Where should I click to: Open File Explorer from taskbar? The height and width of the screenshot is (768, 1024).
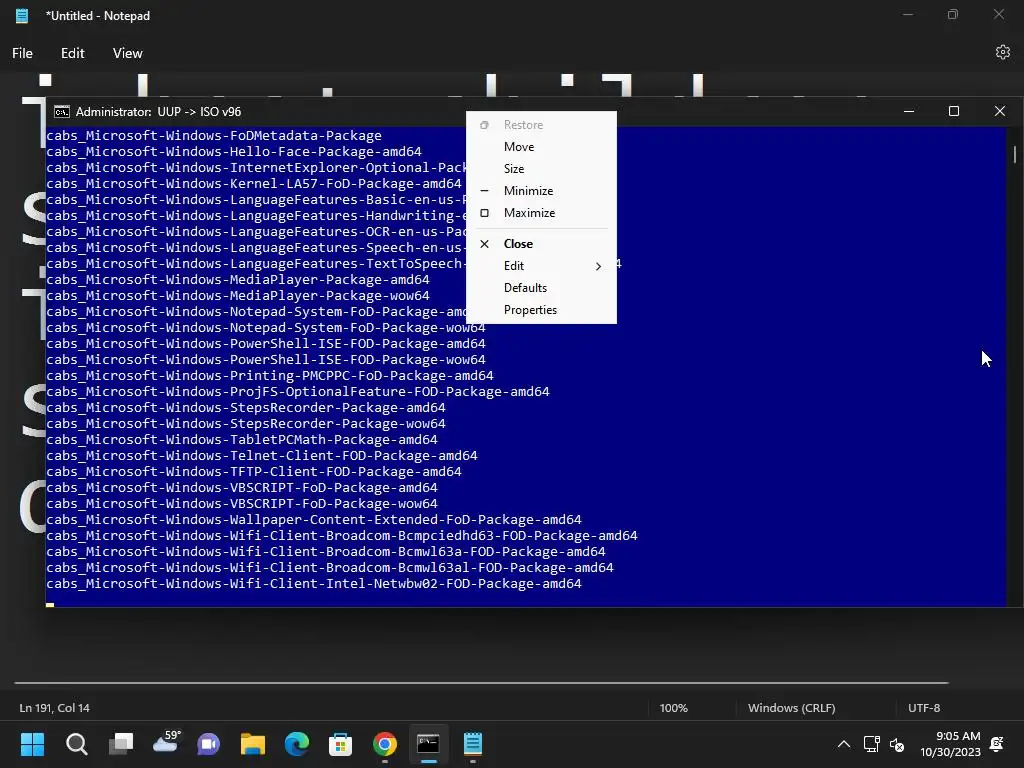click(x=253, y=744)
